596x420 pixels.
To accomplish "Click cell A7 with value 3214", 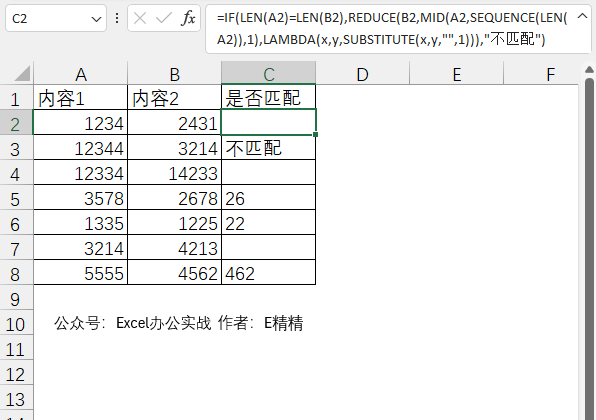I will (81, 247).
